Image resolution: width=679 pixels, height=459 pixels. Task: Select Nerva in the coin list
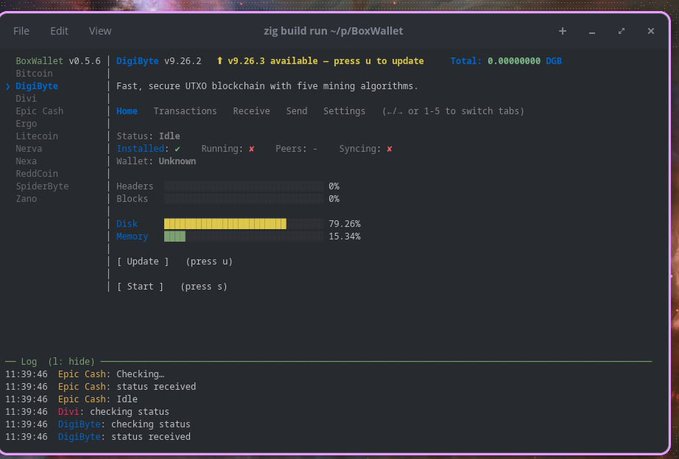click(29, 149)
